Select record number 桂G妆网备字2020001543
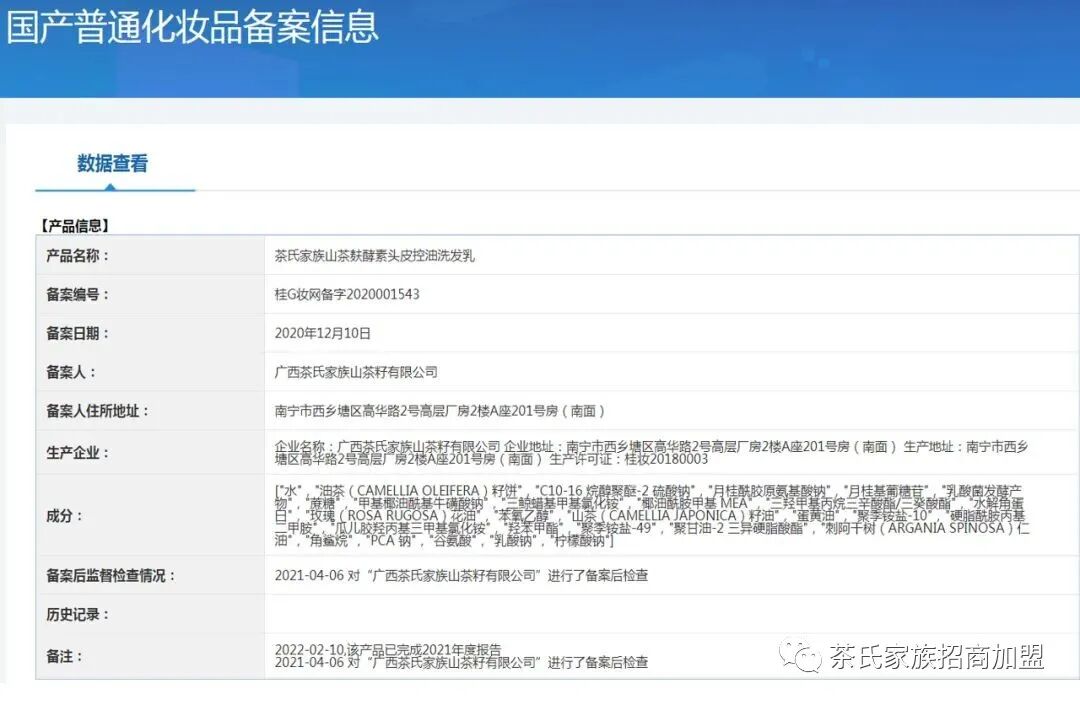This screenshot has width=1080, height=705. click(x=346, y=295)
